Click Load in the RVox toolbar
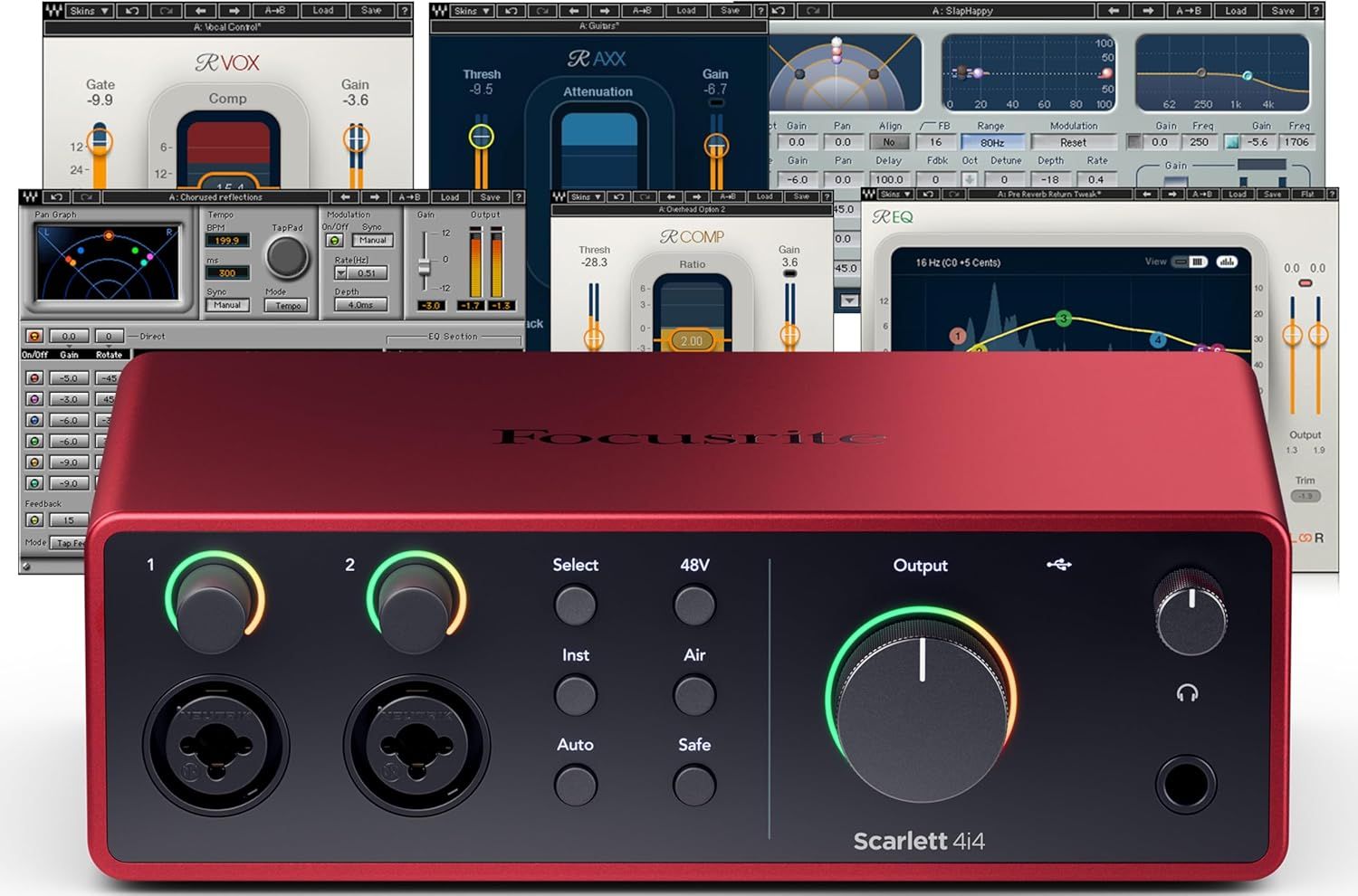Viewport: 1358px width, 896px height. tap(323, 11)
